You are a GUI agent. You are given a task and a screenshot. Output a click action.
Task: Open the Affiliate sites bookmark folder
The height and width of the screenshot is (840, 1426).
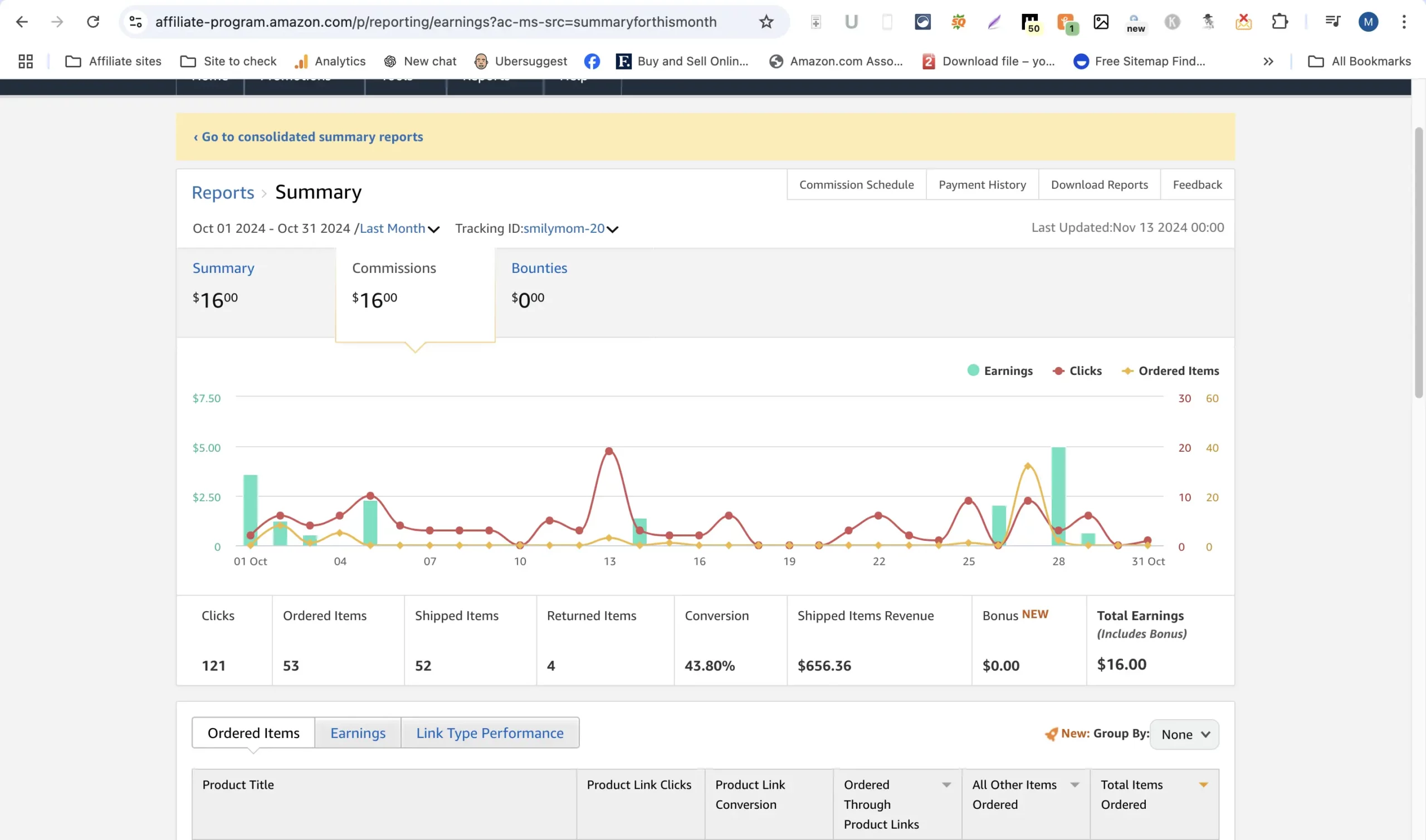pos(113,61)
